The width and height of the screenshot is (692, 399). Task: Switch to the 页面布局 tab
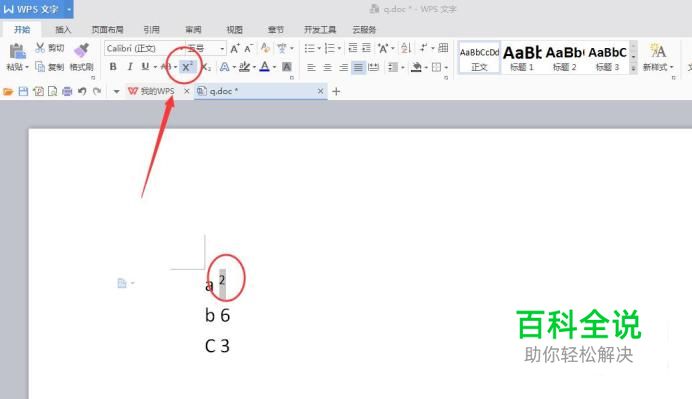click(107, 30)
